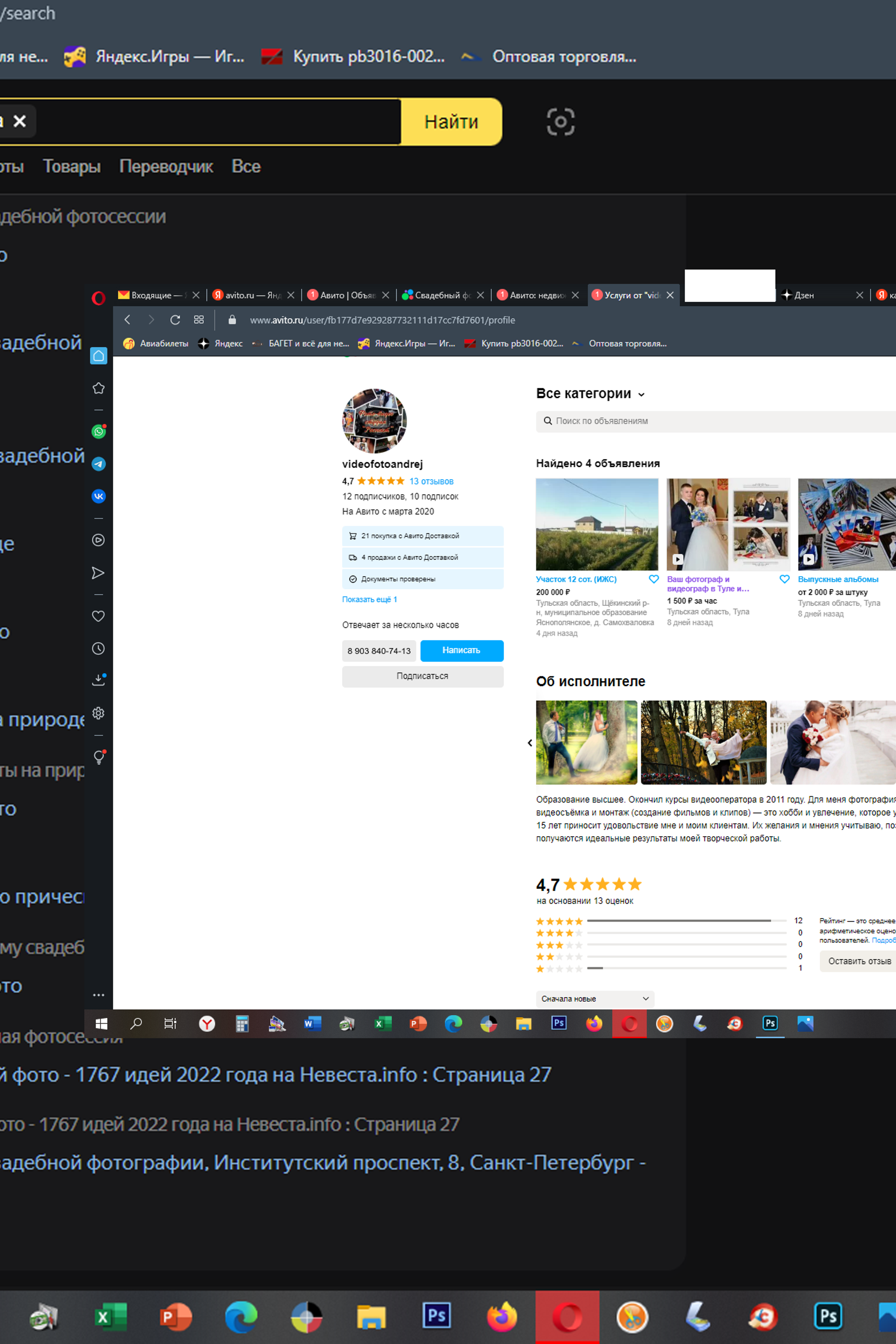
Task: Open the Сначала новые sort dropdown
Action: point(594,999)
